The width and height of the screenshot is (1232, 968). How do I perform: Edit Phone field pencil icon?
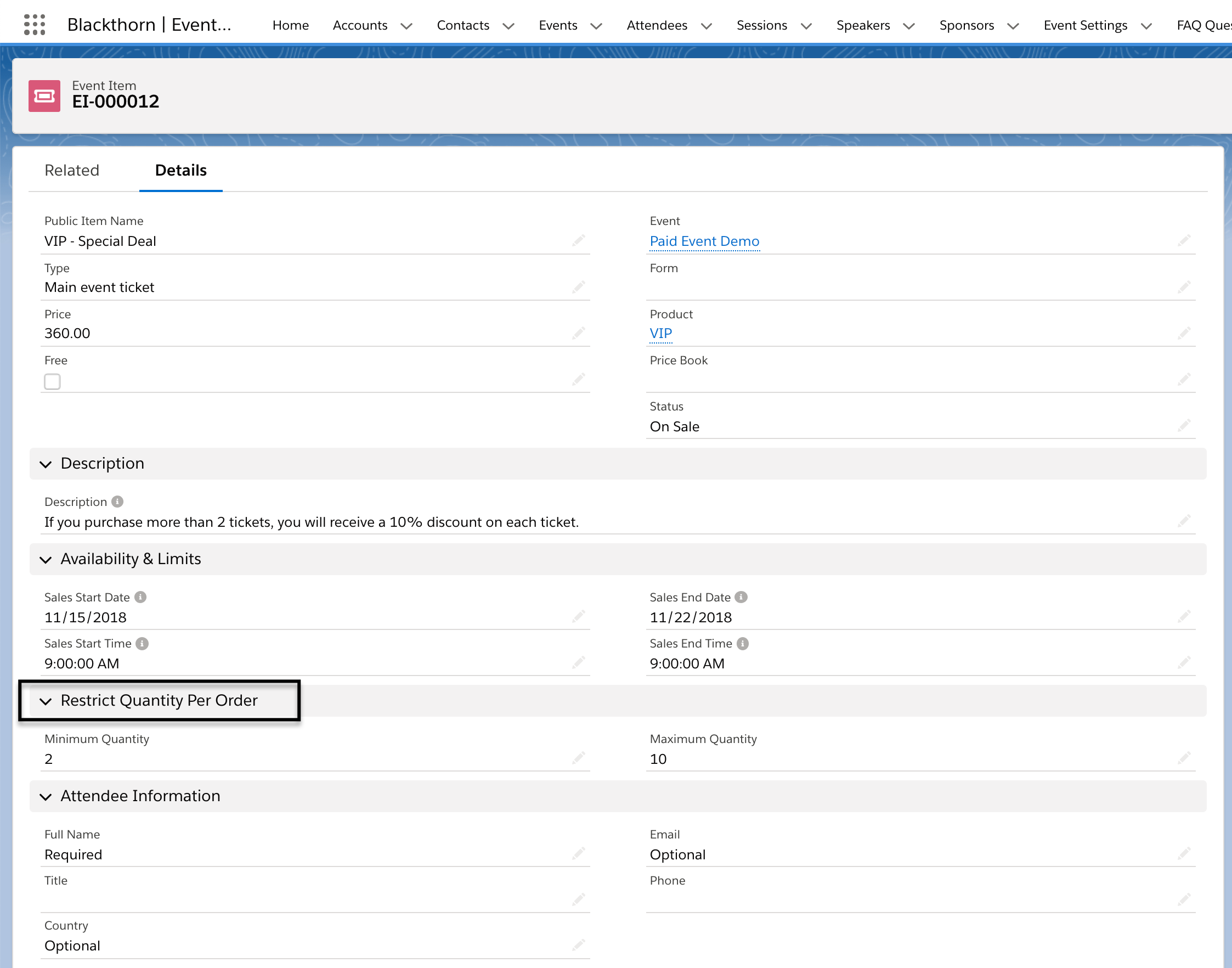coord(1184,899)
